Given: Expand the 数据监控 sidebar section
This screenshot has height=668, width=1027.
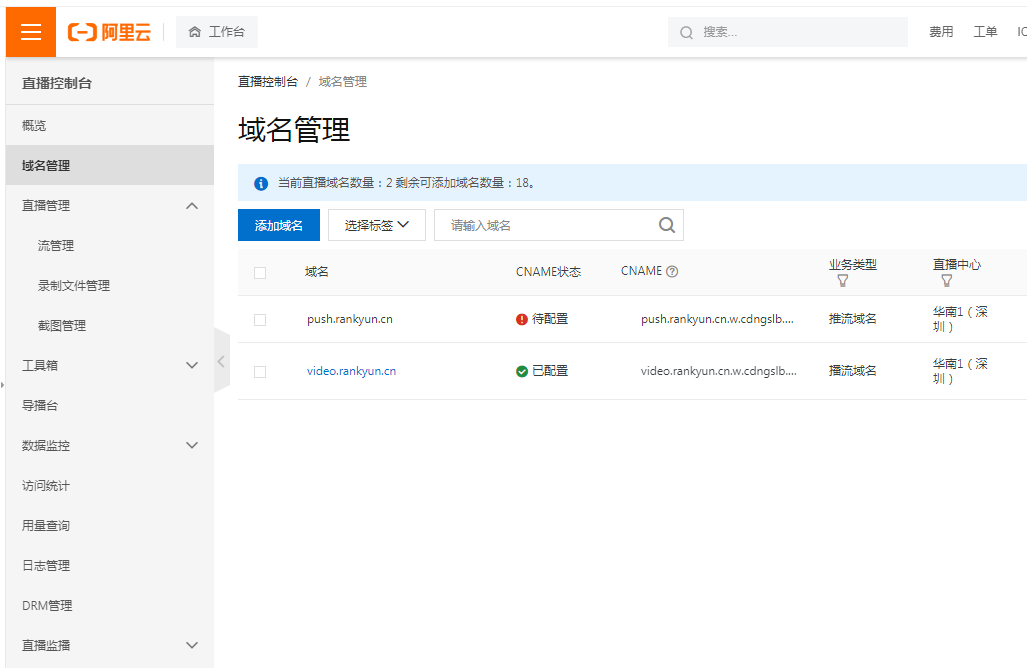Looking at the screenshot, I should [192, 445].
